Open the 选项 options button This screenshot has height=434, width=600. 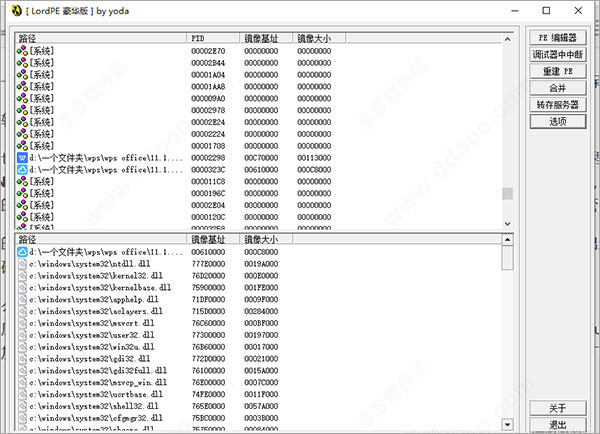(558, 122)
